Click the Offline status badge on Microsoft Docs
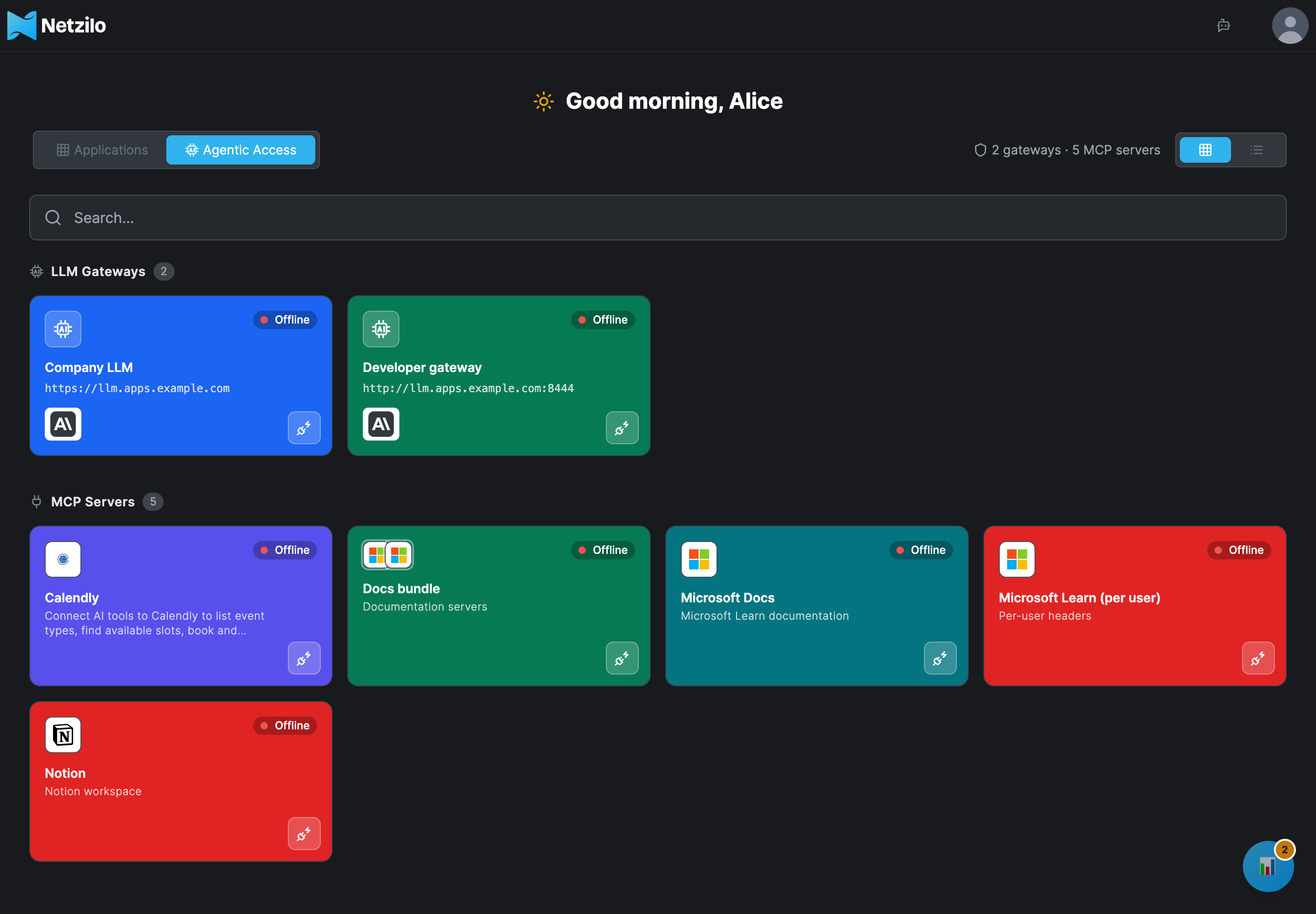Screen dimensions: 1316x914 click(921, 550)
